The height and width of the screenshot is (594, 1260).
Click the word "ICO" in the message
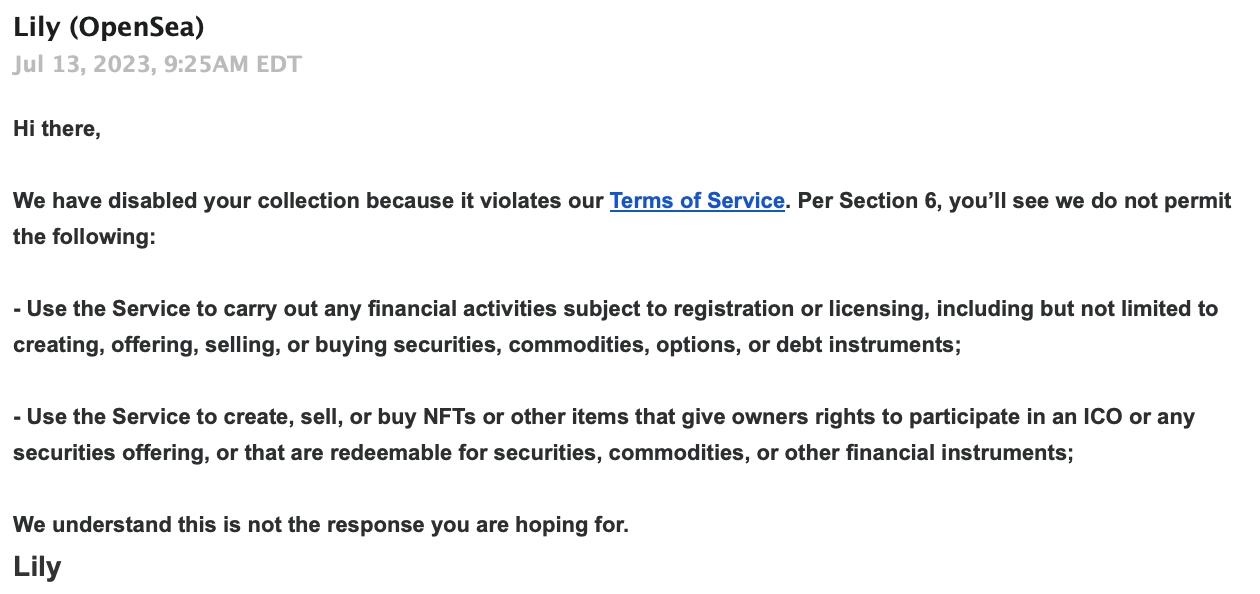click(x=1105, y=416)
